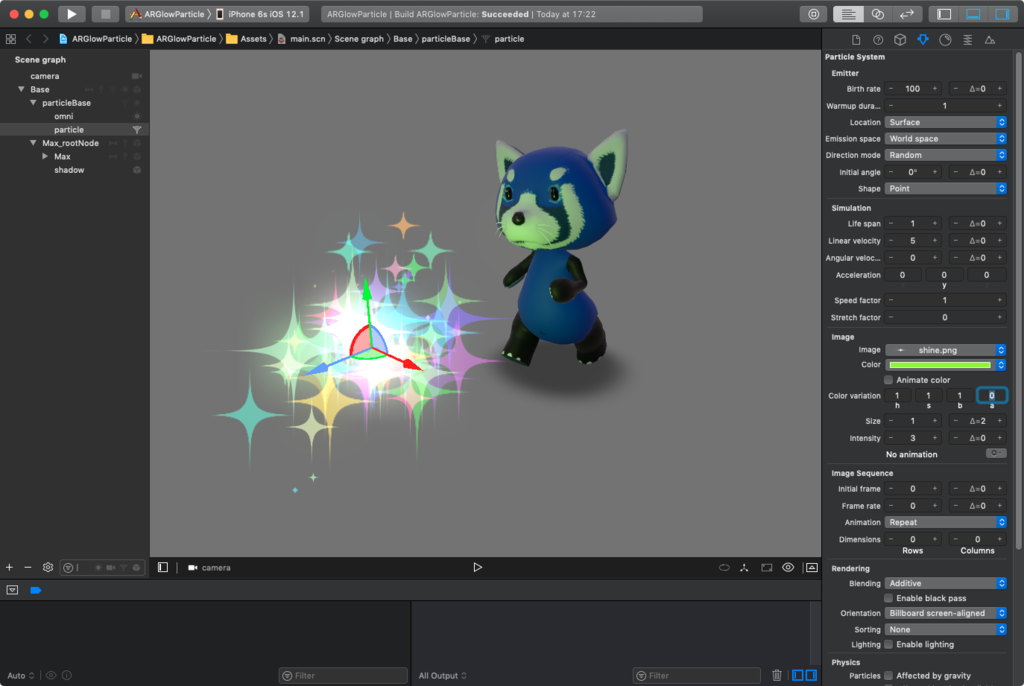The height and width of the screenshot is (686, 1024).
Task: Click the green particle color swatch
Action: (940, 365)
